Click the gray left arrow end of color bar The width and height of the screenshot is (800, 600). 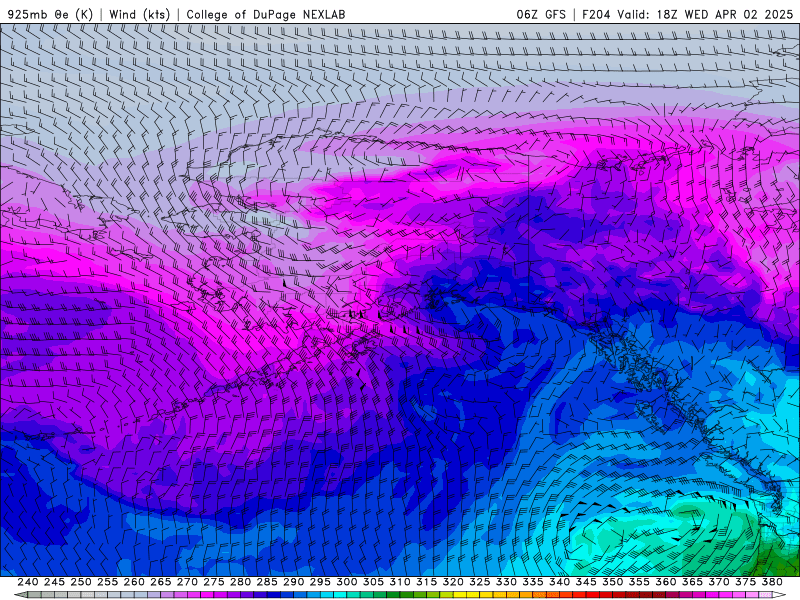pyautogui.click(x=20, y=595)
